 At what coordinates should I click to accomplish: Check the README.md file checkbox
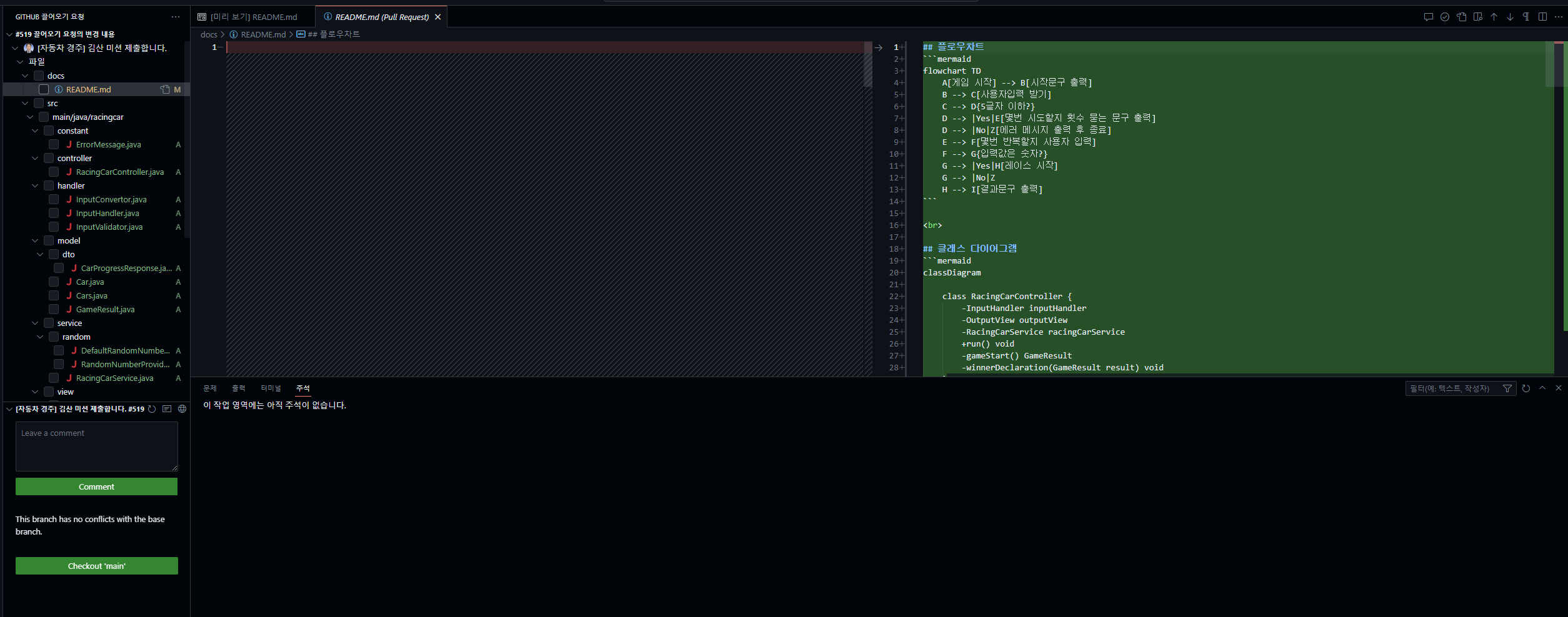click(x=44, y=89)
